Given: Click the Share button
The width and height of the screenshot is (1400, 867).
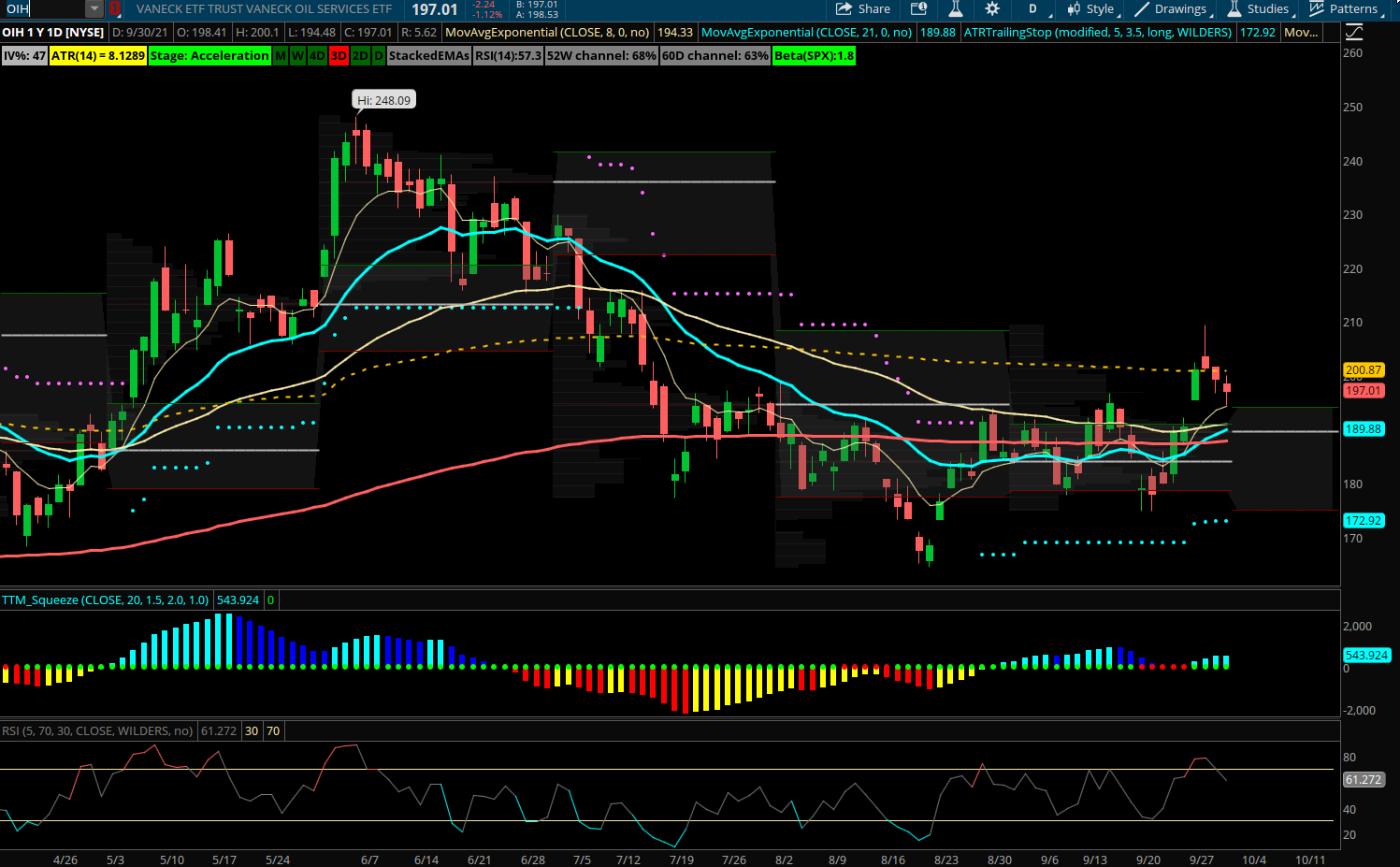Looking at the screenshot, I should (x=862, y=9).
